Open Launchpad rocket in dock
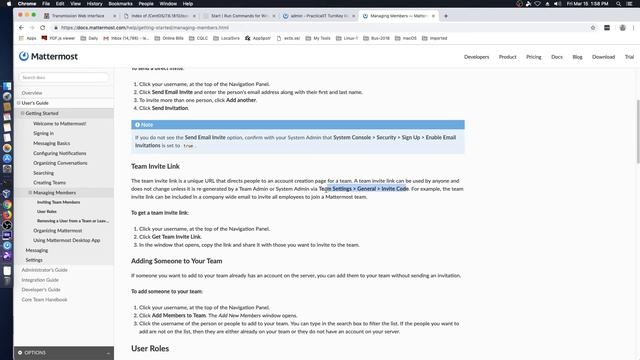This screenshot has width=640, height=360. pos(7,97)
